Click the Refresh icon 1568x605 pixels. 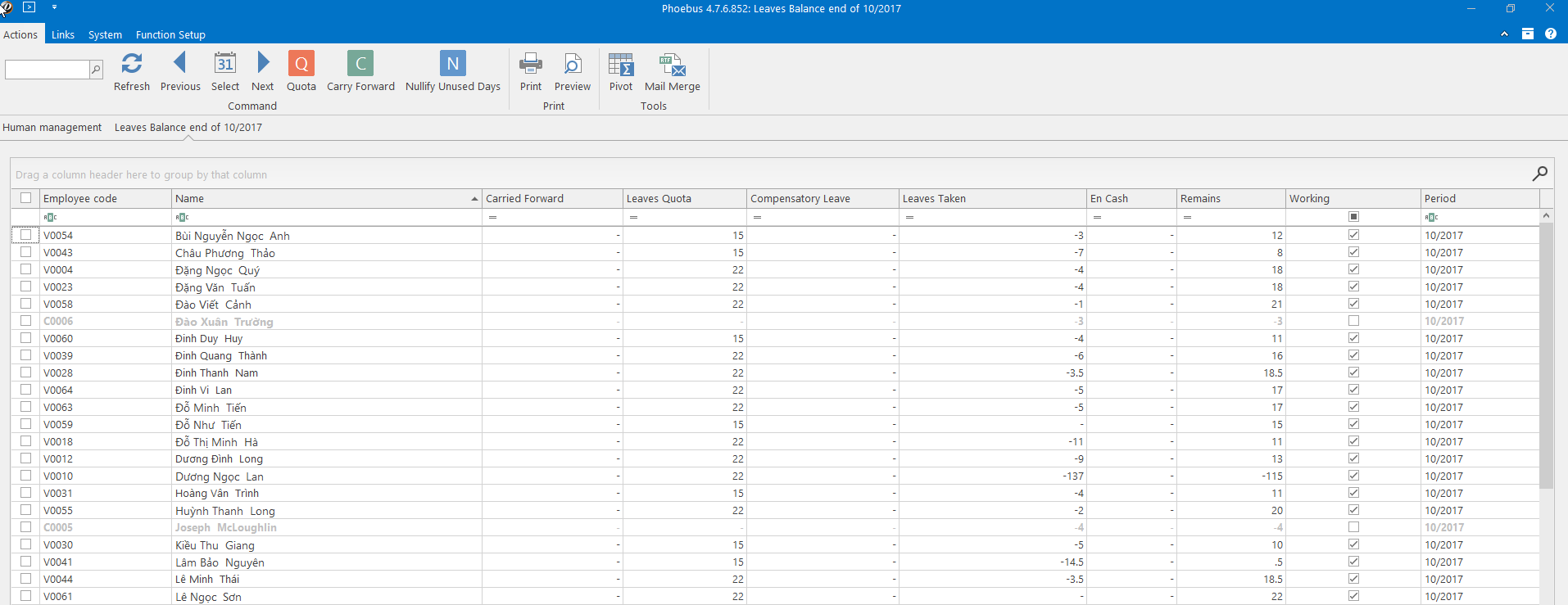click(132, 63)
